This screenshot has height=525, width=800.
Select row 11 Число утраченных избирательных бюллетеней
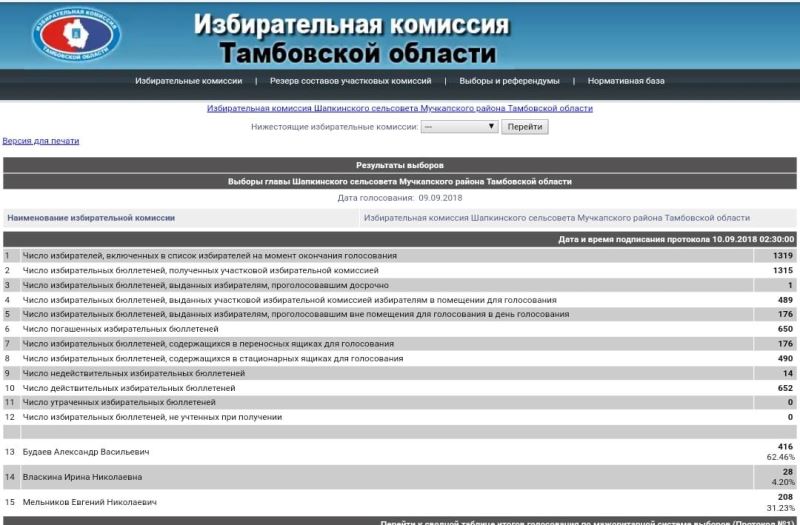[399, 402]
